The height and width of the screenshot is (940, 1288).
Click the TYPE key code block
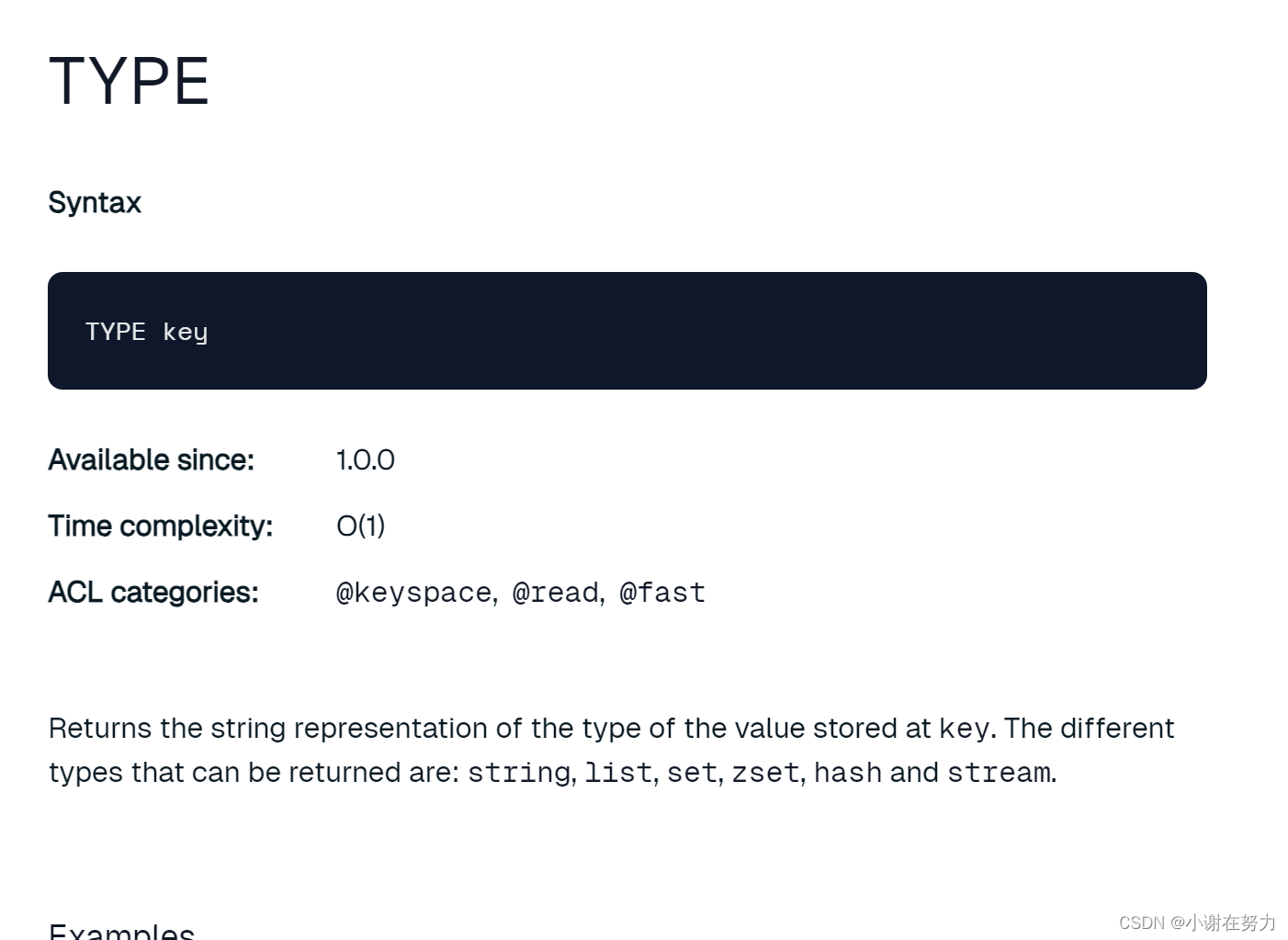pos(627,331)
